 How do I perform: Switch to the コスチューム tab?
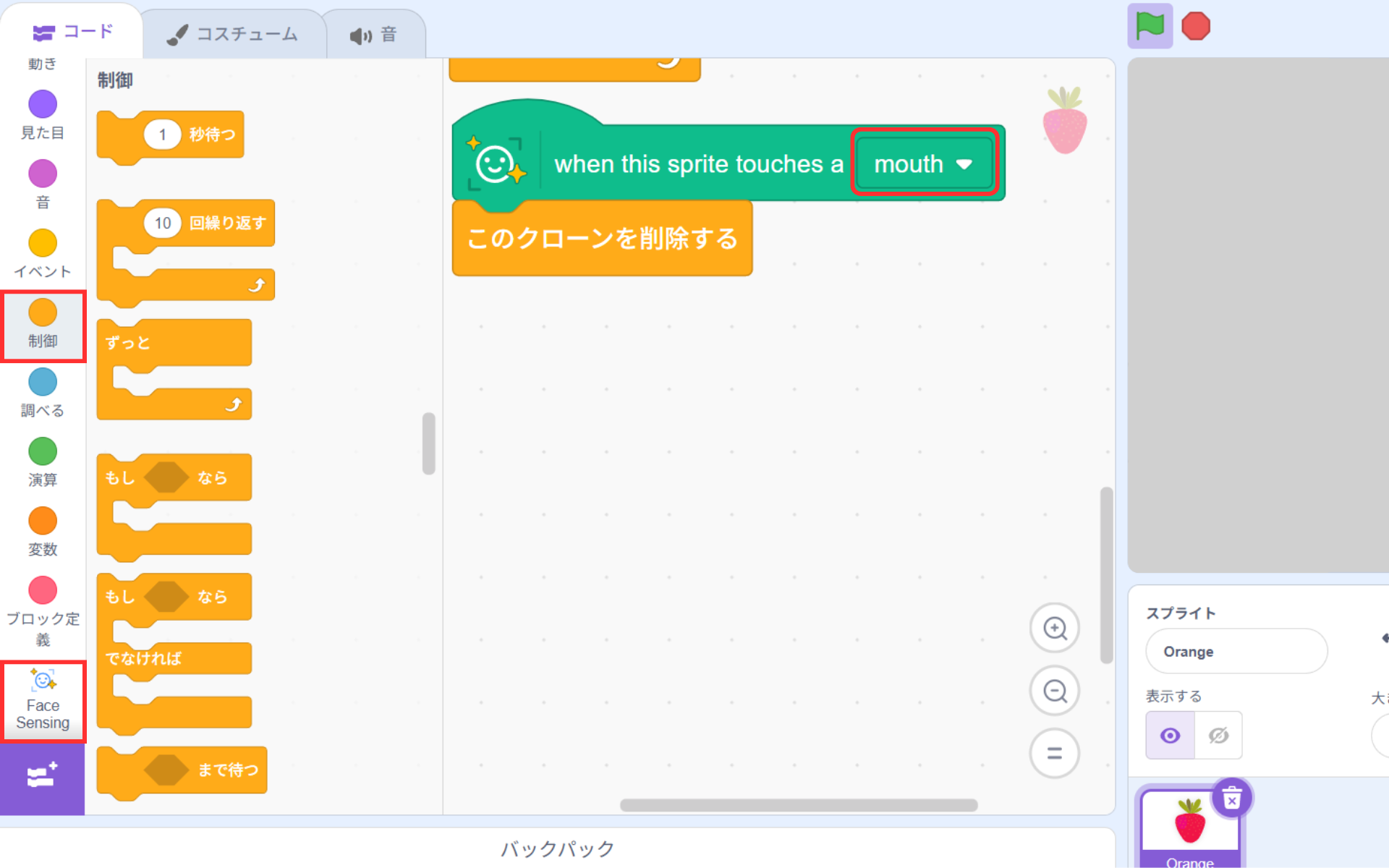click(233, 34)
